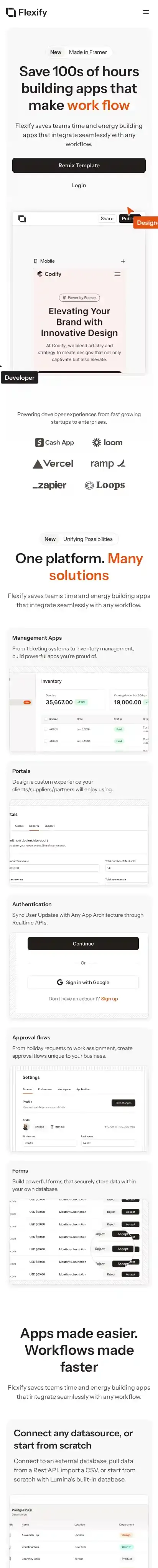The image size is (158, 1568).
Task: Click the Management Apps card heading
Action: coord(36,638)
